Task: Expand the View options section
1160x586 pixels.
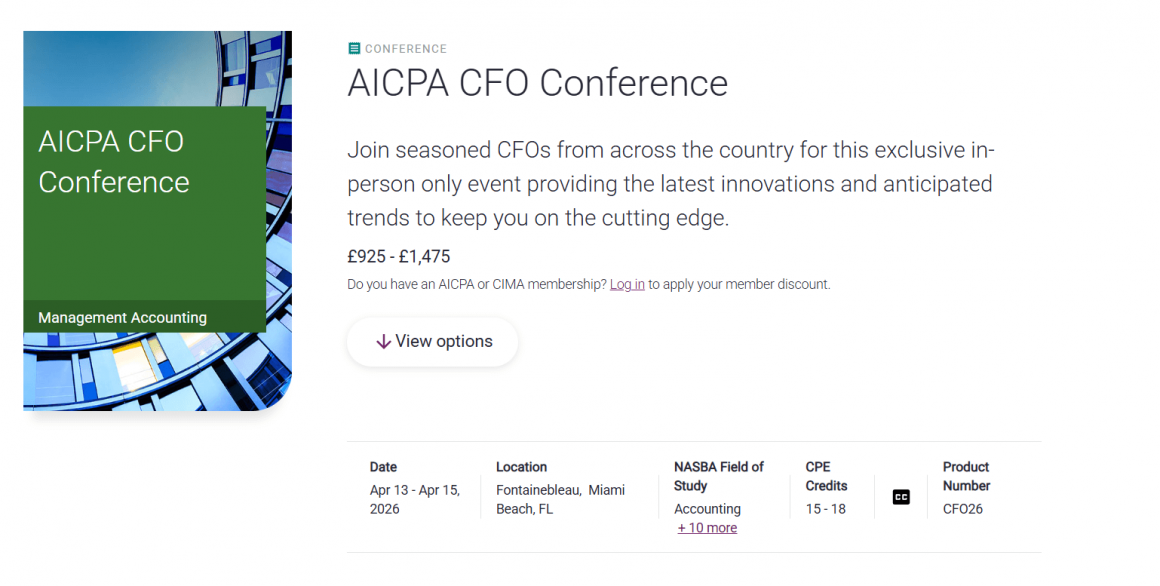Action: click(432, 342)
